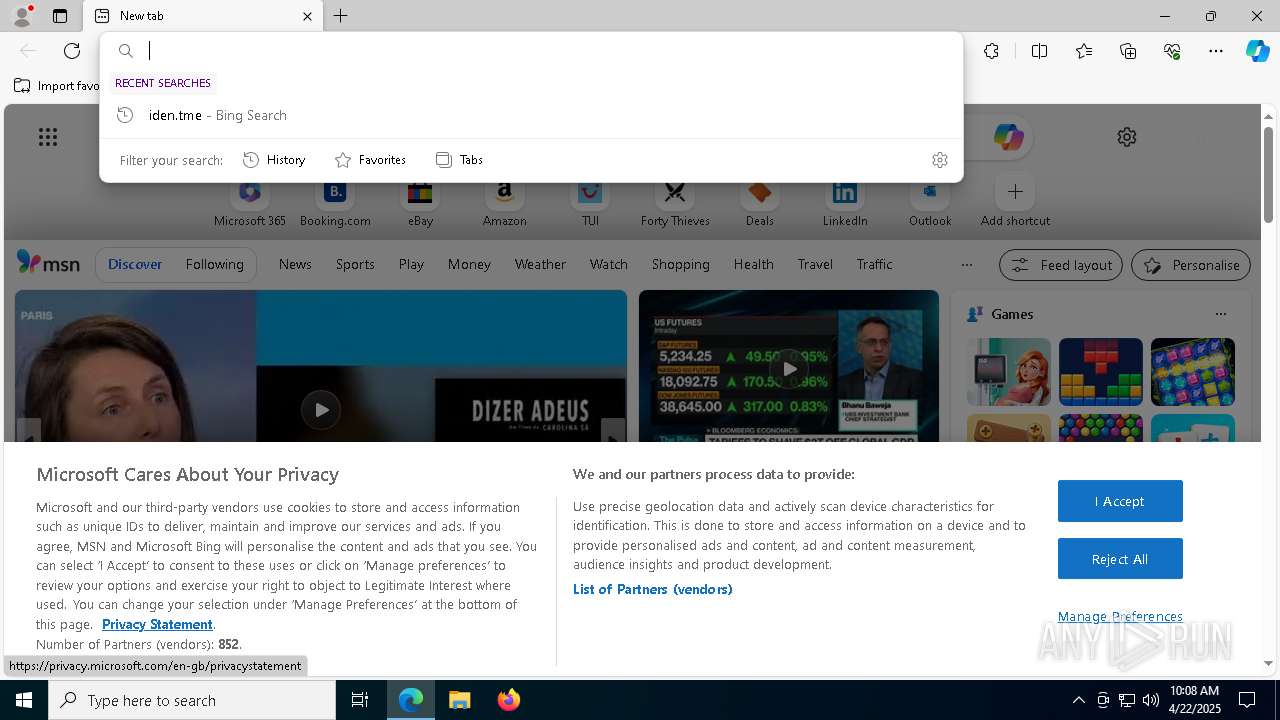The image size is (1280, 720).
Task: Open Task View on taskbar
Action: [360, 700]
